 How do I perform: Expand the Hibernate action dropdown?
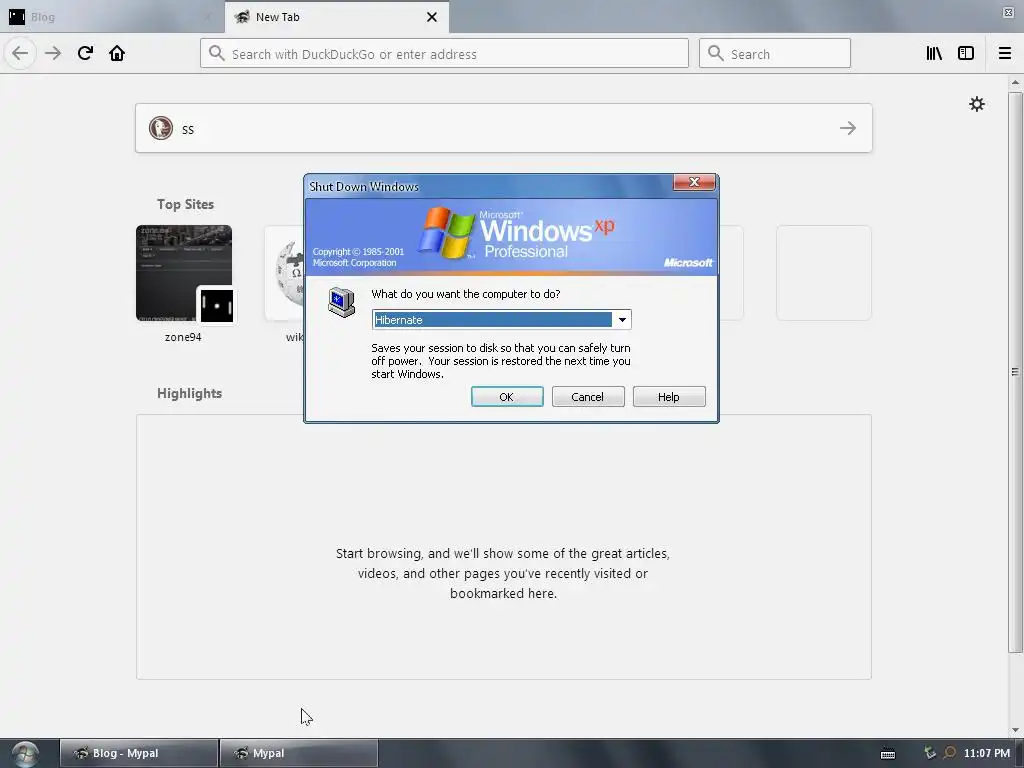coord(622,319)
